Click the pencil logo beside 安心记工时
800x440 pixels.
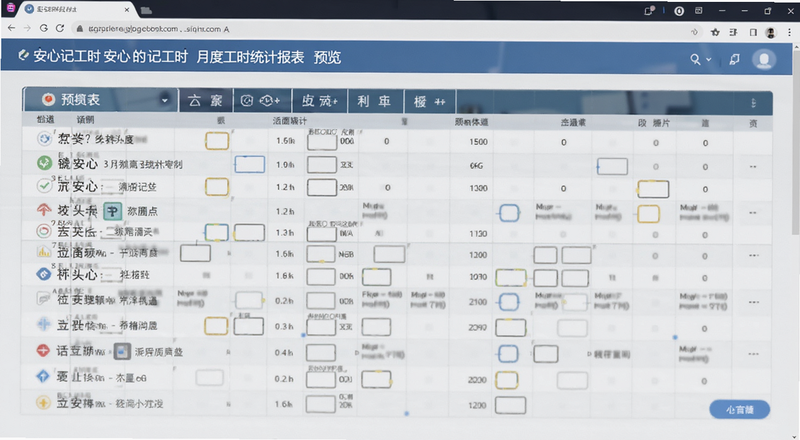coord(23,55)
